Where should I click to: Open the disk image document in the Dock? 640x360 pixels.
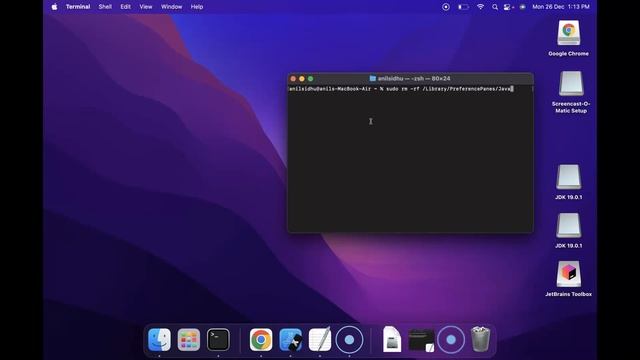click(x=392, y=340)
